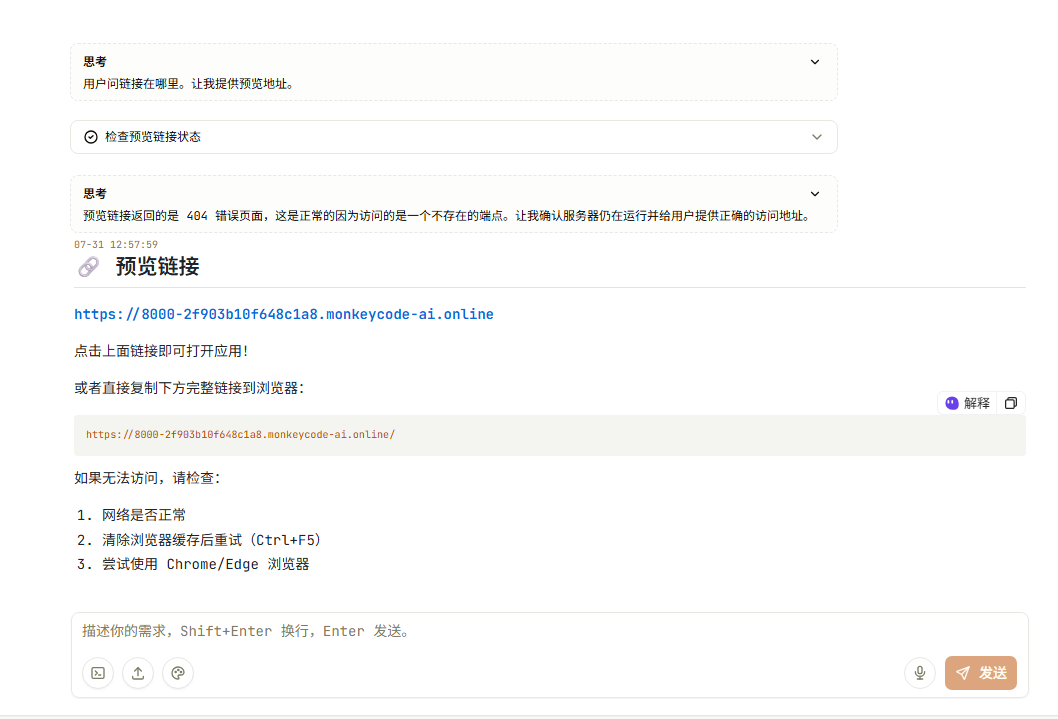
Task: Click the 检查预览链接状态 step label
Action: [152, 137]
